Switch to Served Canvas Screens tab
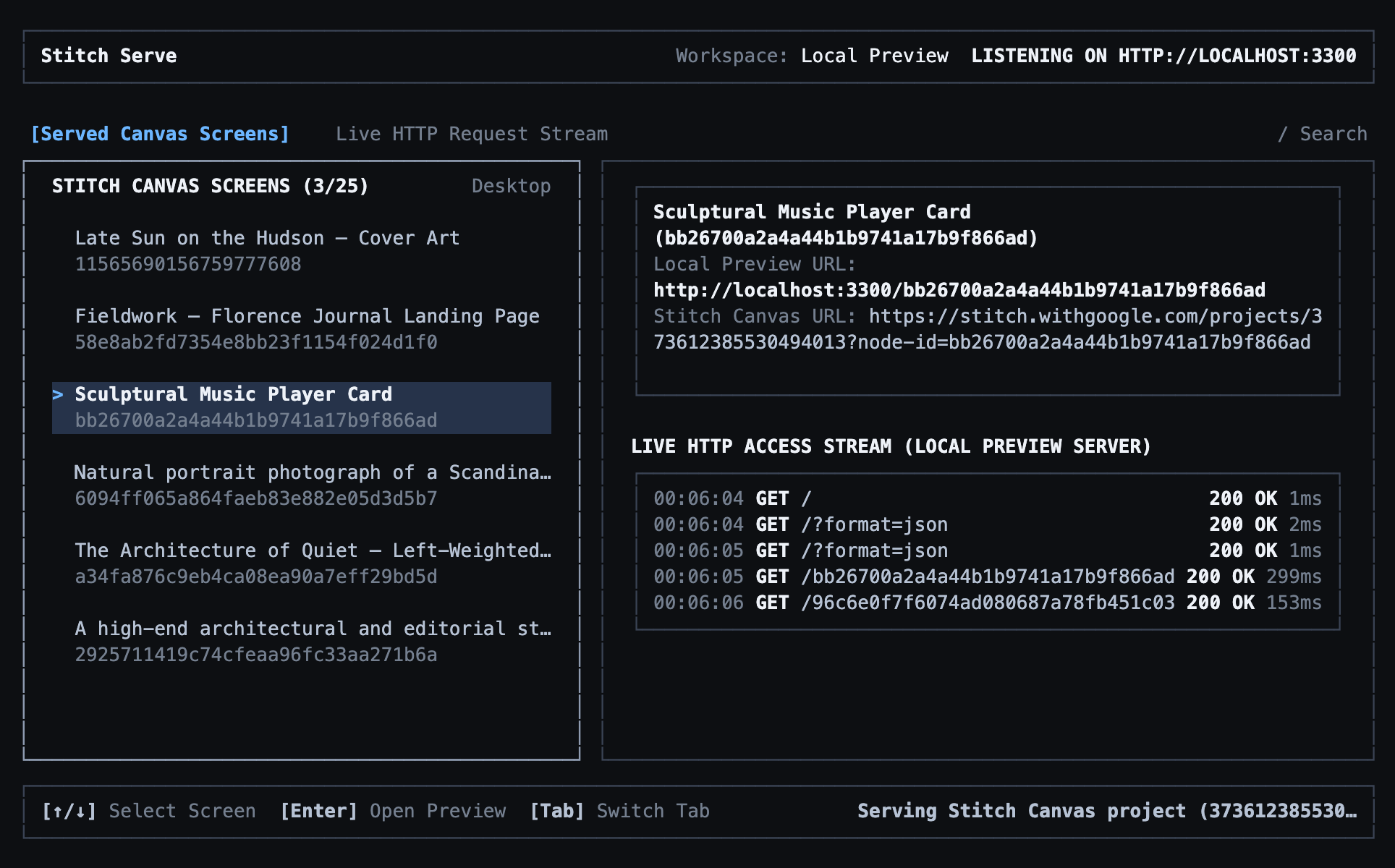Screen dimensions: 1395x868 [x=160, y=134]
